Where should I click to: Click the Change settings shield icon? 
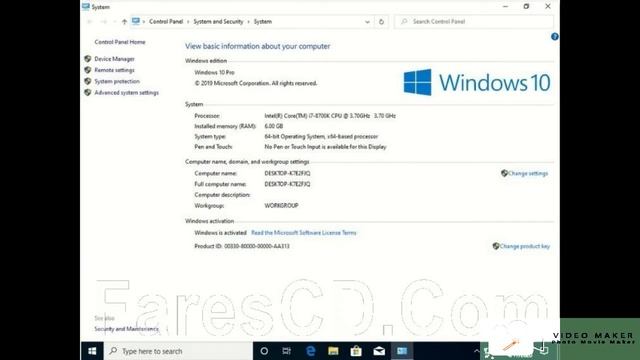(504, 173)
